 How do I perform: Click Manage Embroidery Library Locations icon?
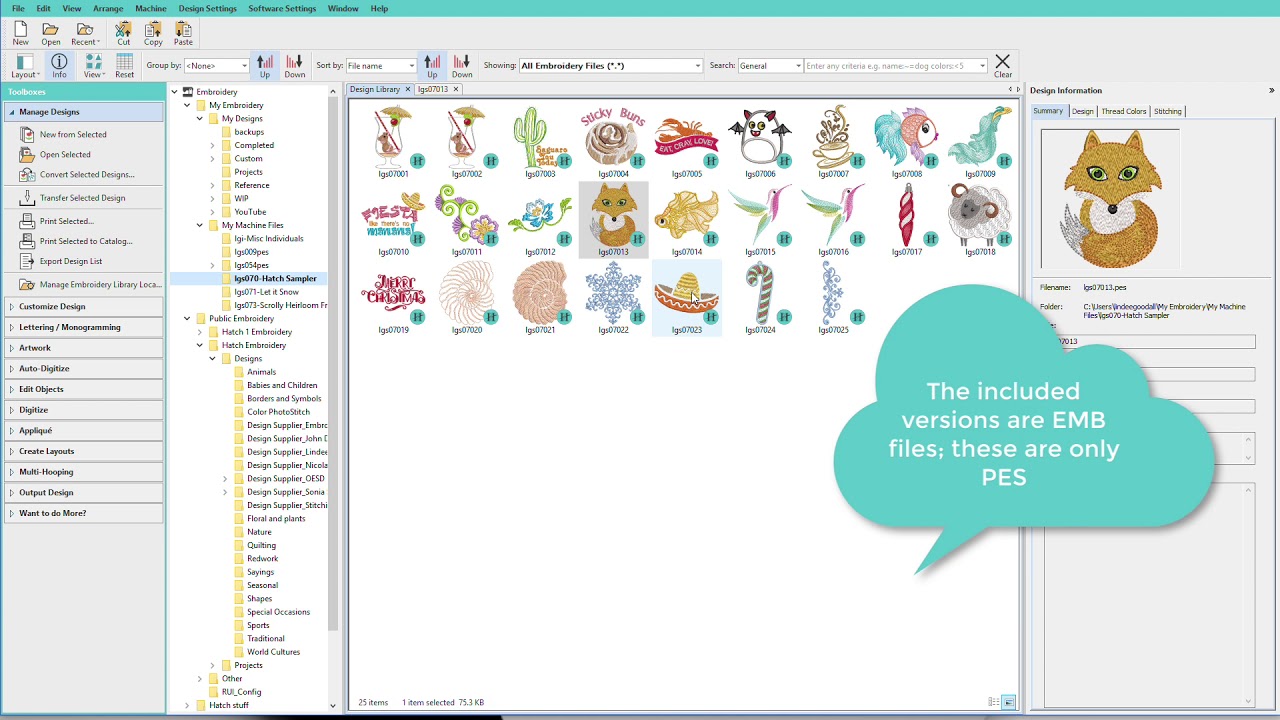tap(27, 284)
